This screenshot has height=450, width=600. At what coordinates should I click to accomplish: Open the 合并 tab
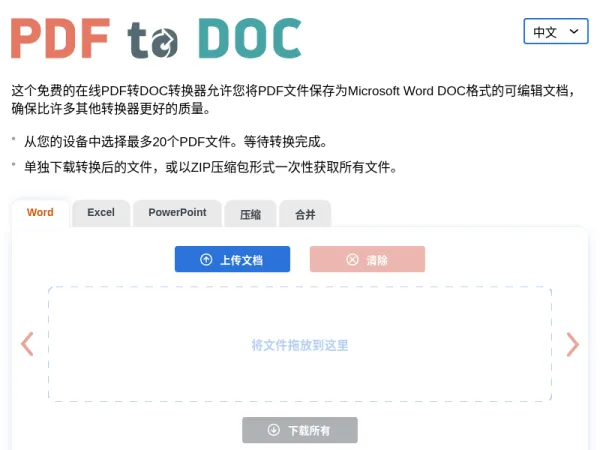coord(305,214)
